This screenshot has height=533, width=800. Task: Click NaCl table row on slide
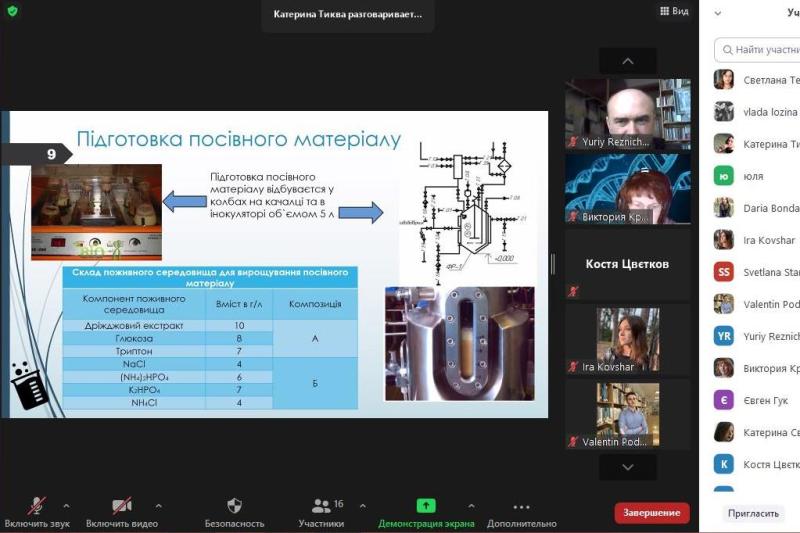[x=167, y=364]
